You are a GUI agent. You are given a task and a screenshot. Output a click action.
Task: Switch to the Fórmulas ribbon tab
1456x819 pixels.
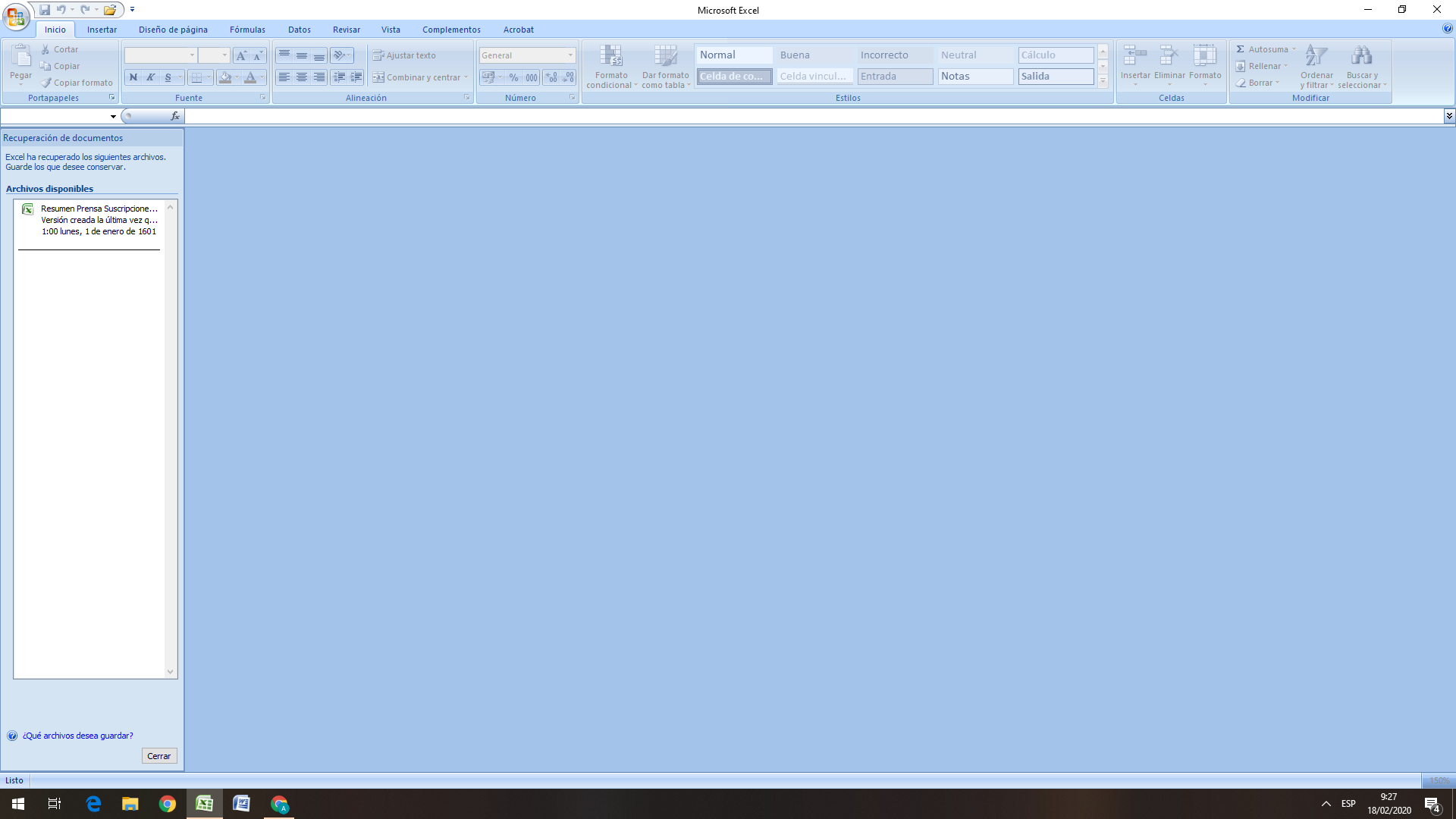click(x=247, y=30)
